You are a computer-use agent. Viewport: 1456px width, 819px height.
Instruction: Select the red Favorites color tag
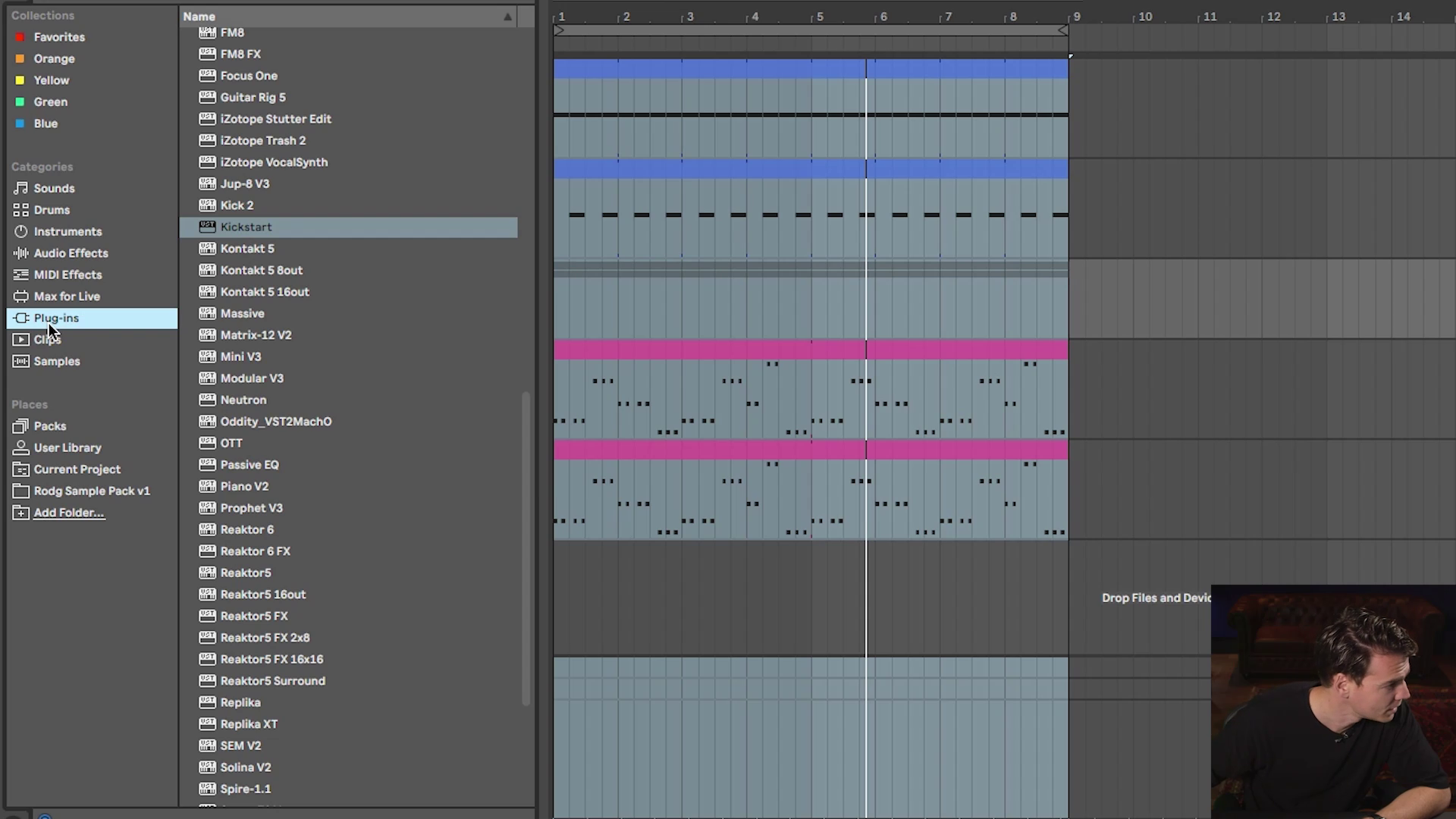20,37
